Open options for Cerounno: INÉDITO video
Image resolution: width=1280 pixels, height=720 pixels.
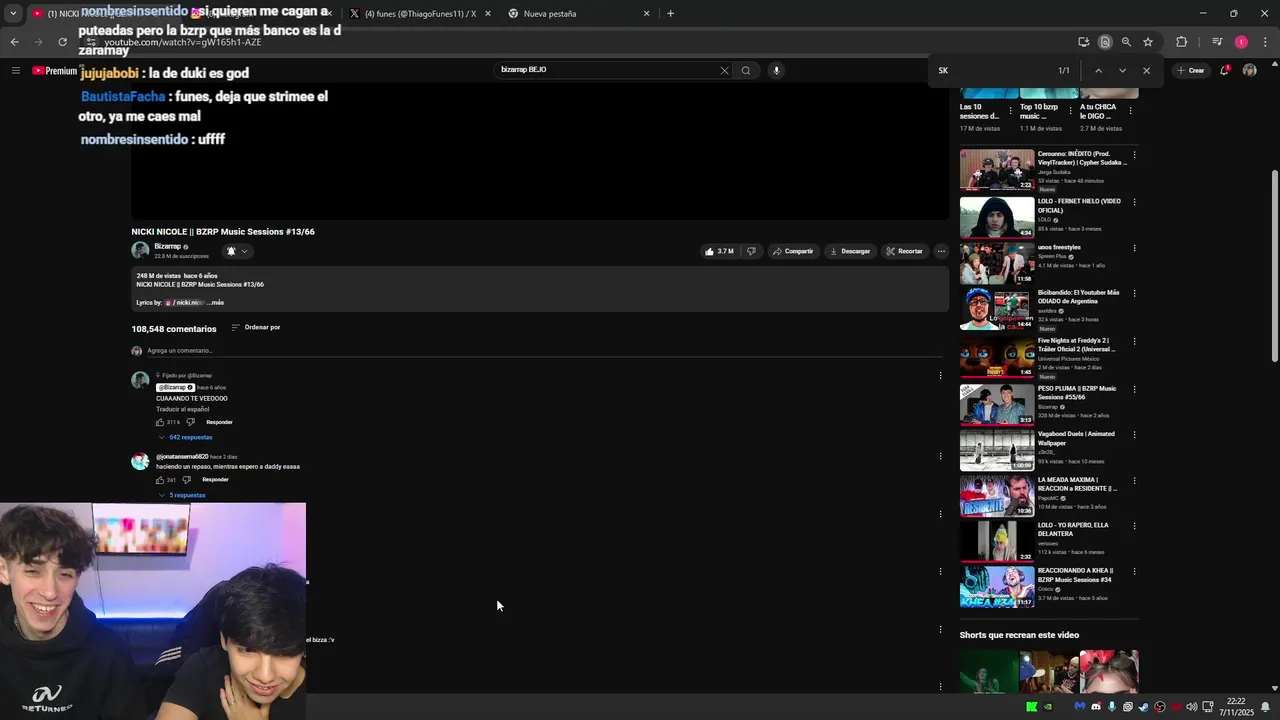[1134, 155]
